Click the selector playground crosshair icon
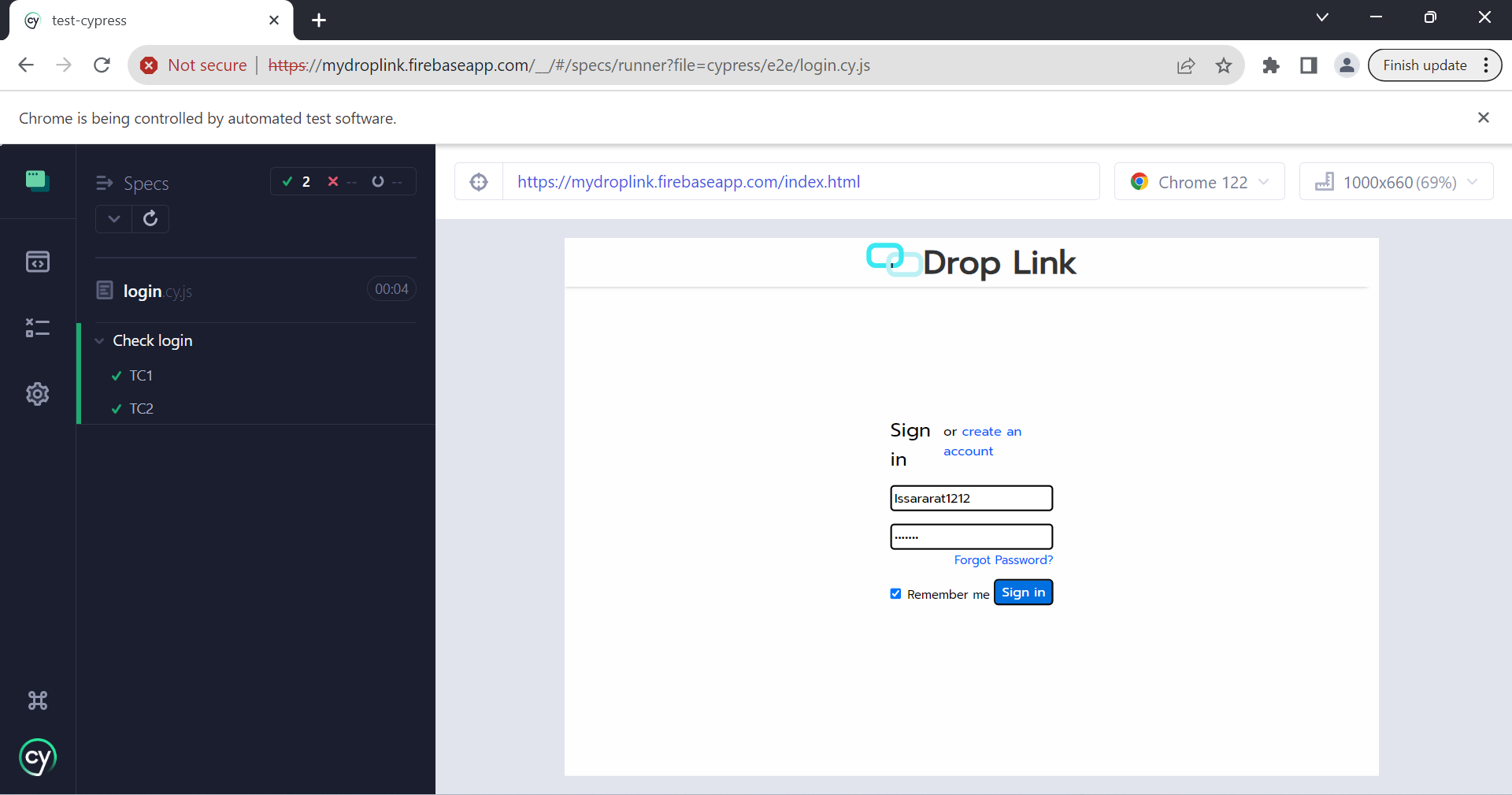 coord(479,182)
